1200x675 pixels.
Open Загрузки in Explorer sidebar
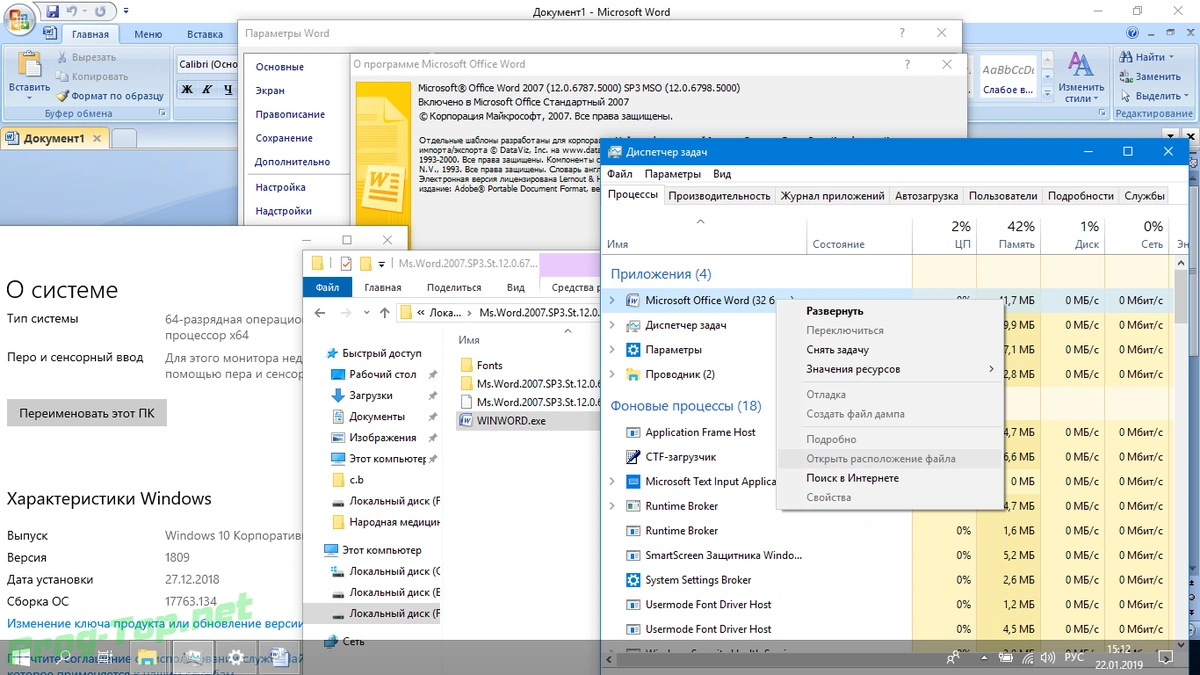click(x=370, y=395)
